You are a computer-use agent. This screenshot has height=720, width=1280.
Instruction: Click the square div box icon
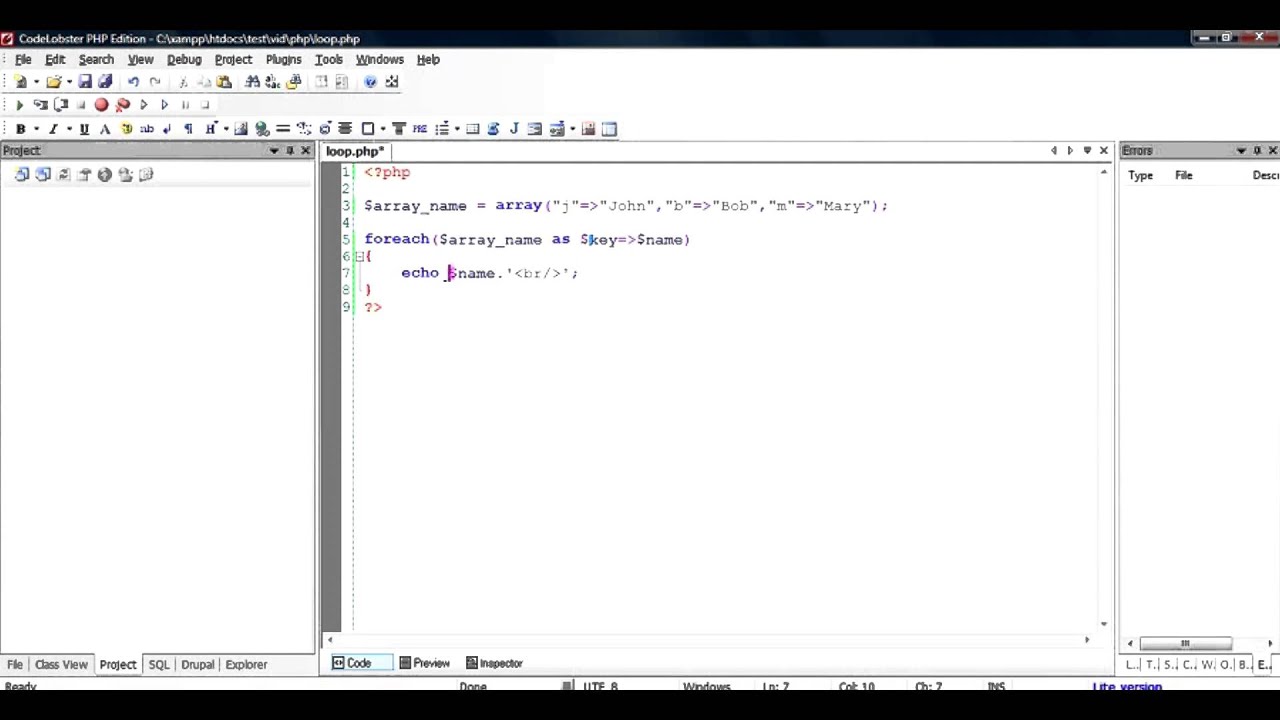368,129
